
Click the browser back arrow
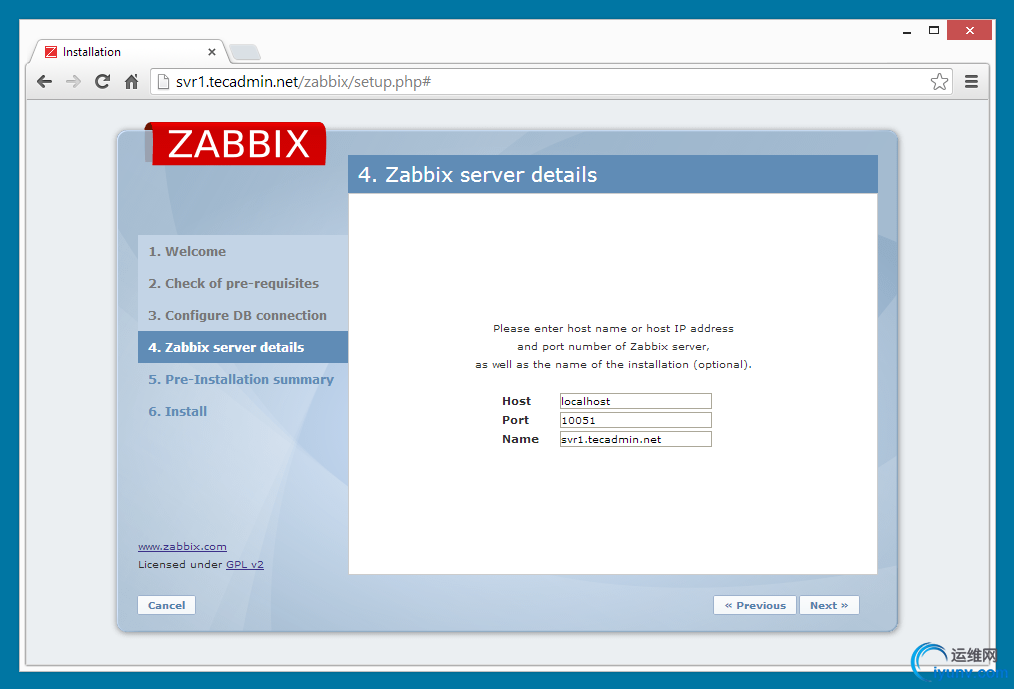pos(44,81)
